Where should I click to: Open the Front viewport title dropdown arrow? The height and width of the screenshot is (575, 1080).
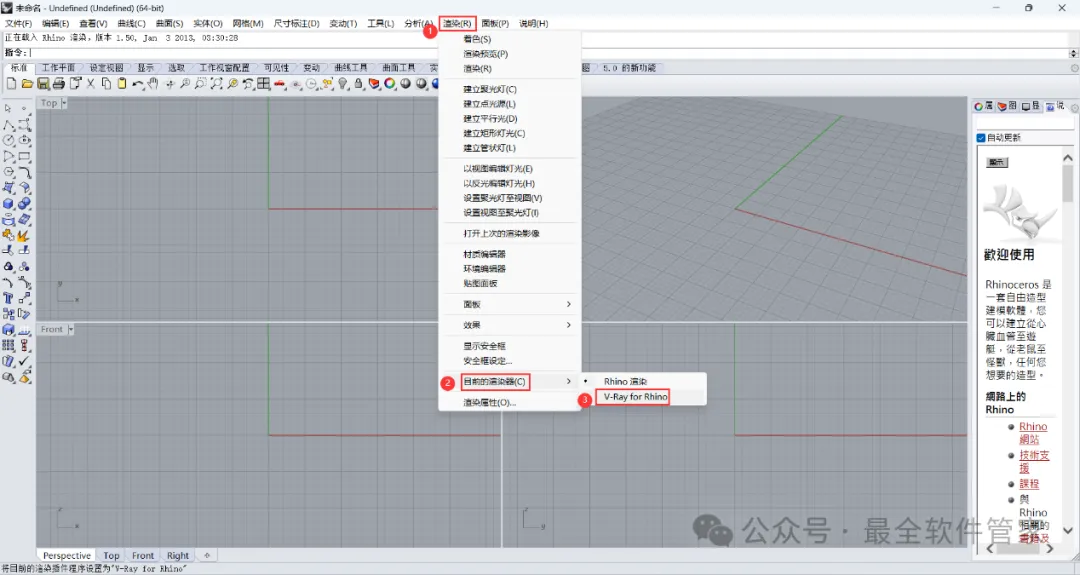[70, 329]
